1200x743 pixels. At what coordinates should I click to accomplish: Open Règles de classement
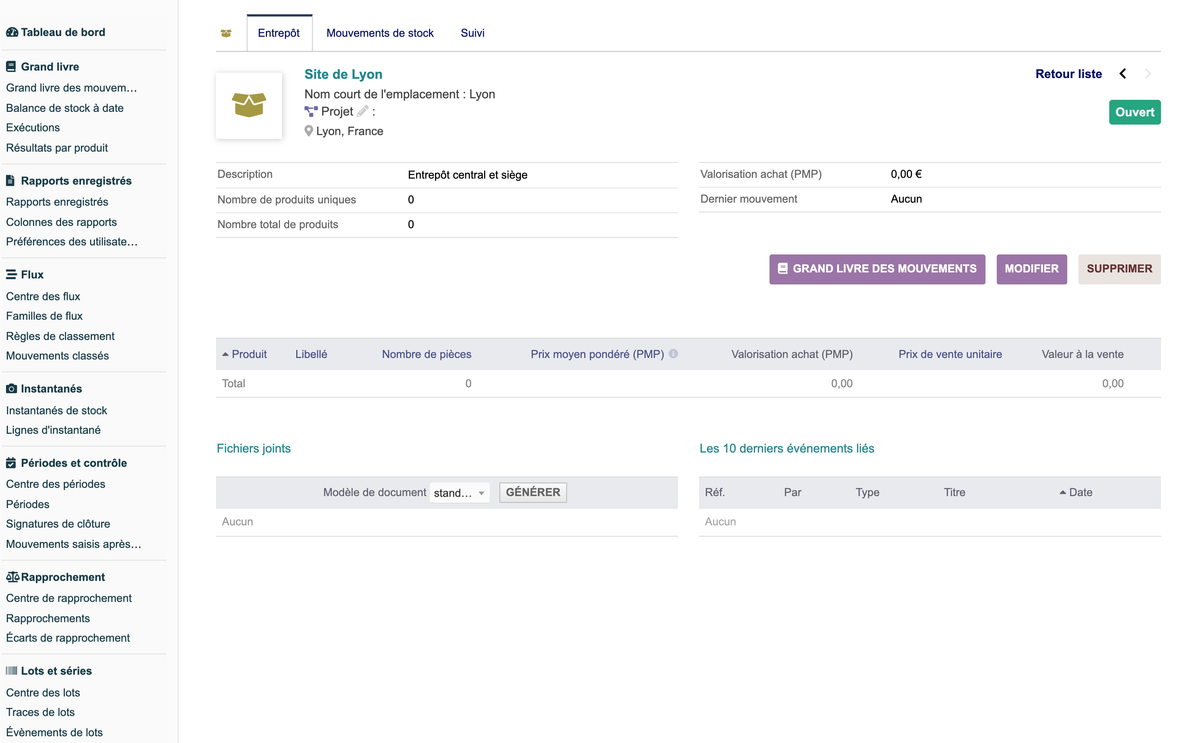pos(60,336)
